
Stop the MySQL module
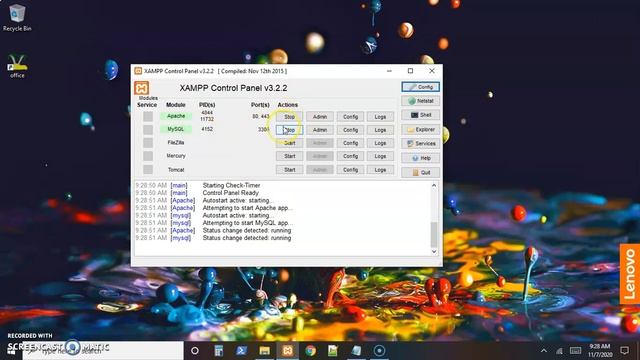289,130
